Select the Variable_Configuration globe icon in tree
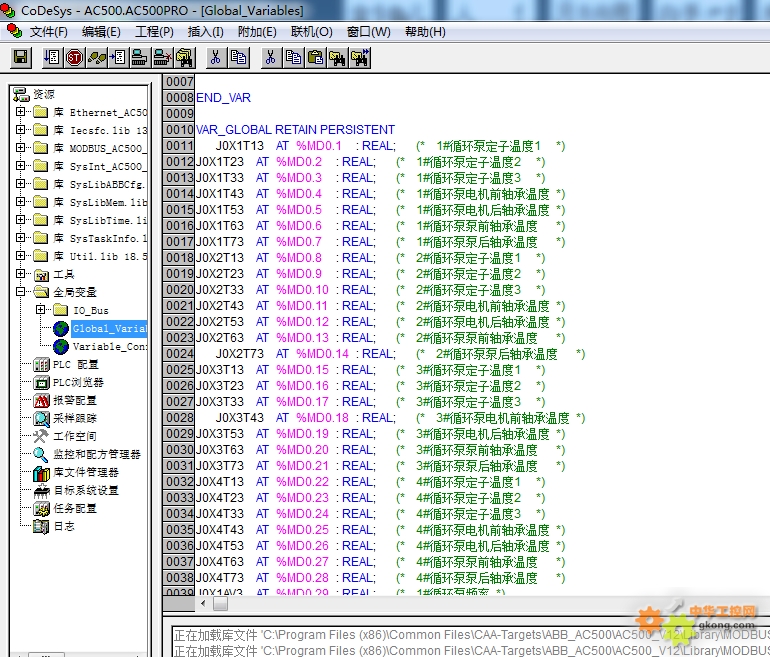This screenshot has width=770, height=657. [60, 347]
